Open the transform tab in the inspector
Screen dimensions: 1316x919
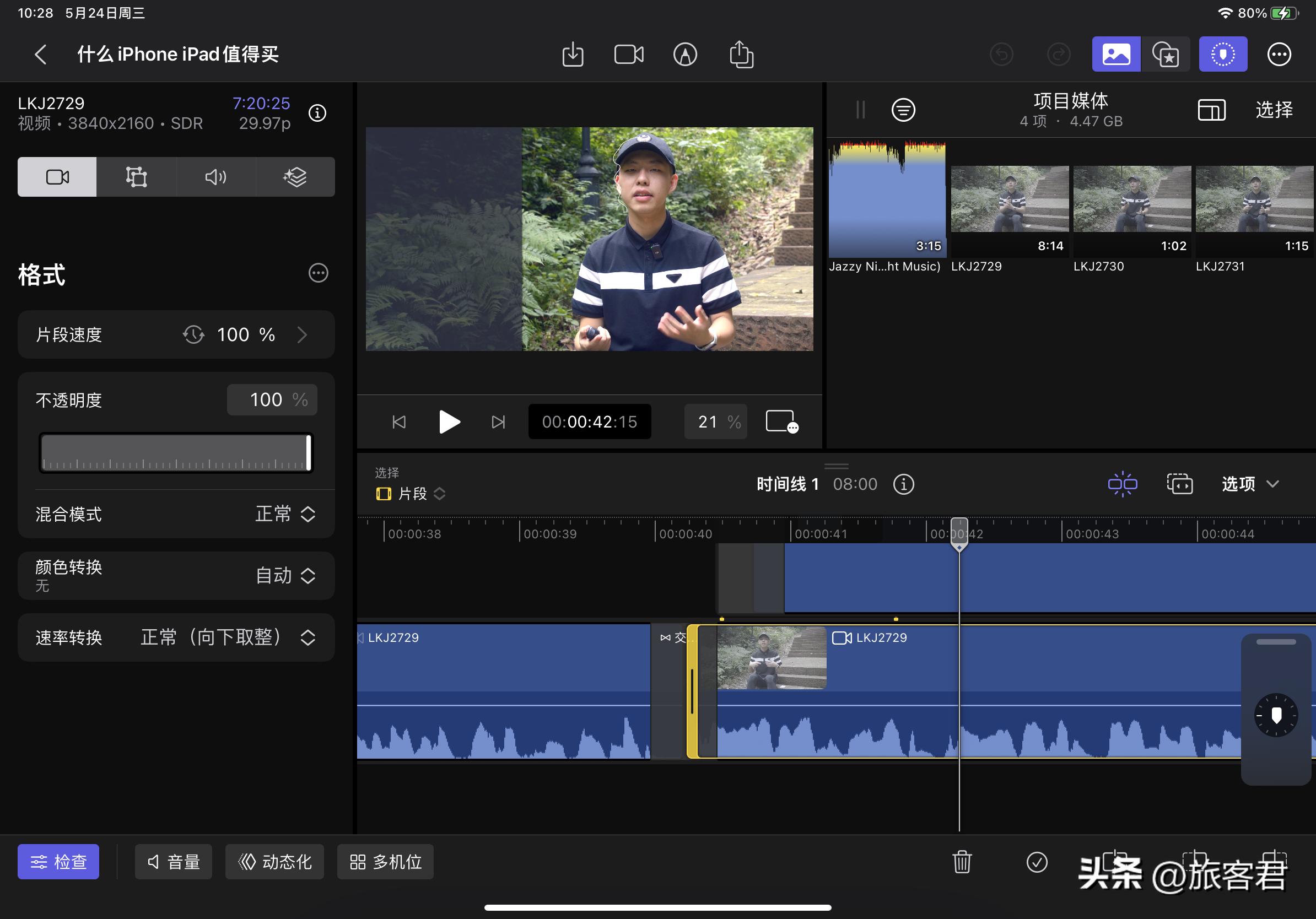136,176
